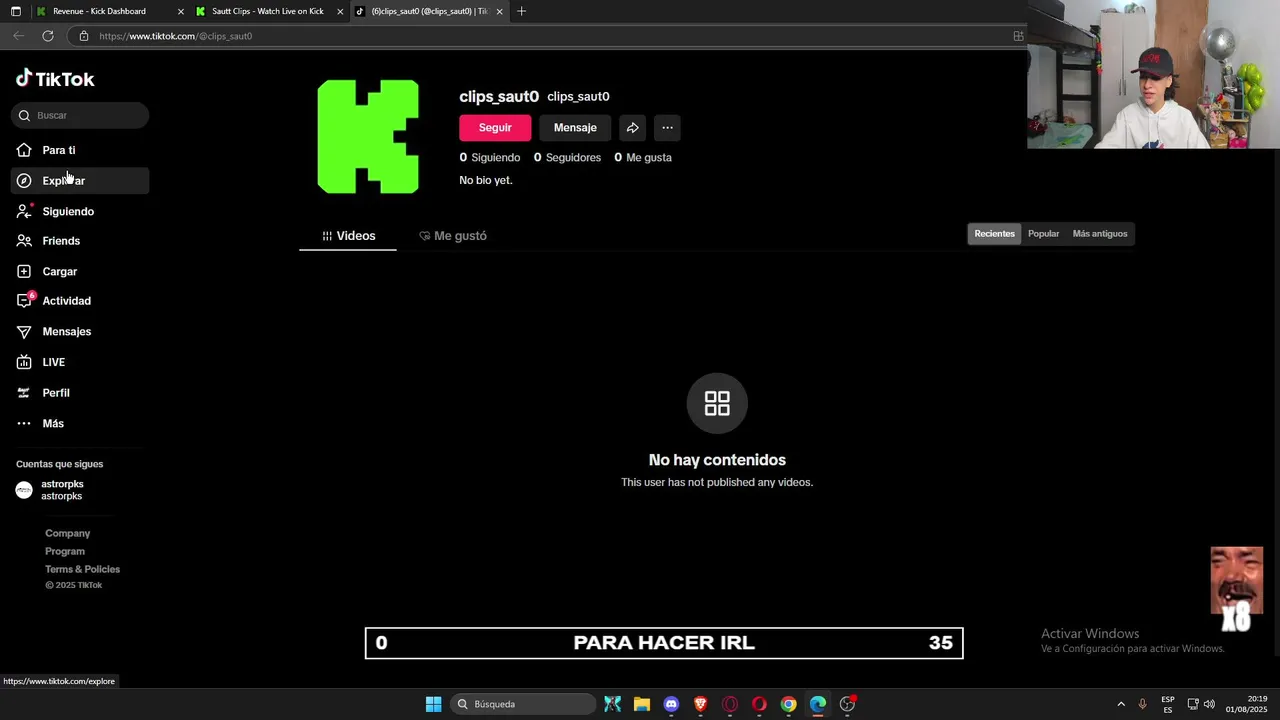This screenshot has width=1280, height=720.
Task: Click the clips_saut0 profile username heading
Action: 499,97
